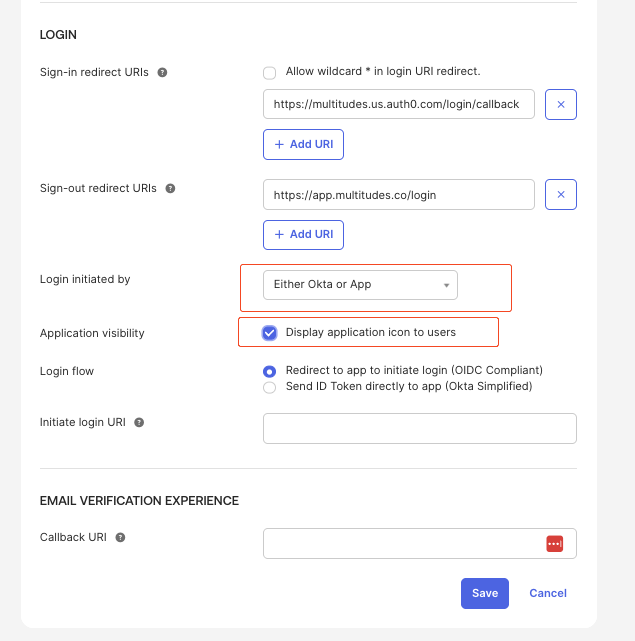Save the login settings
The width and height of the screenshot is (635, 641).
pos(485,593)
